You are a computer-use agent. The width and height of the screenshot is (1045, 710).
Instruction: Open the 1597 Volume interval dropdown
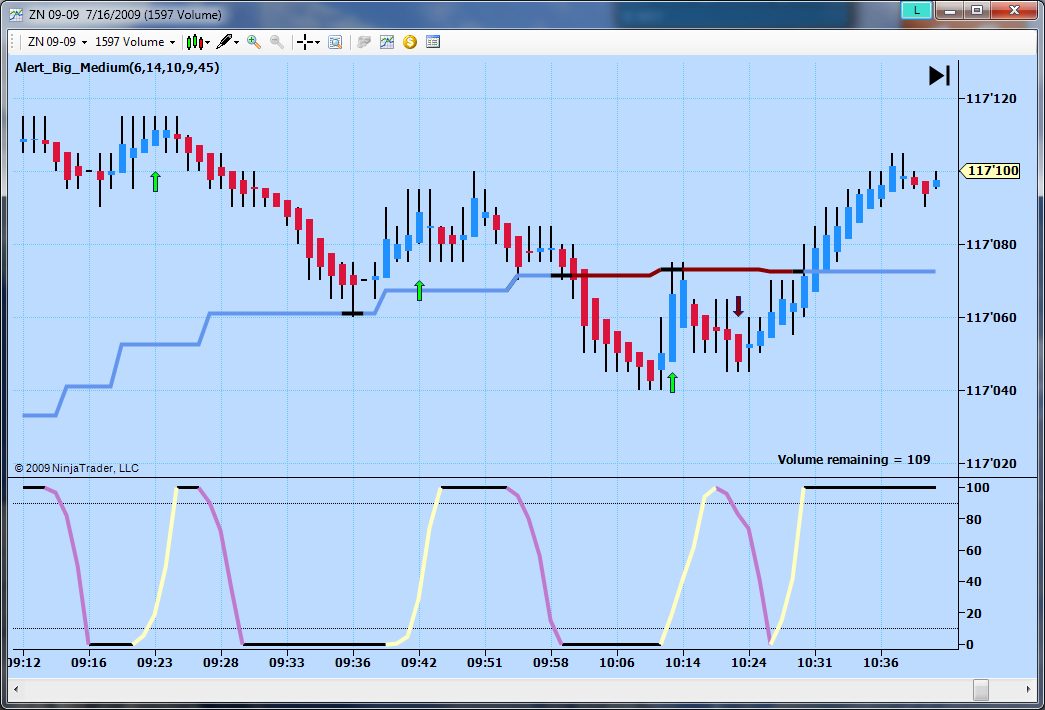tap(135, 42)
